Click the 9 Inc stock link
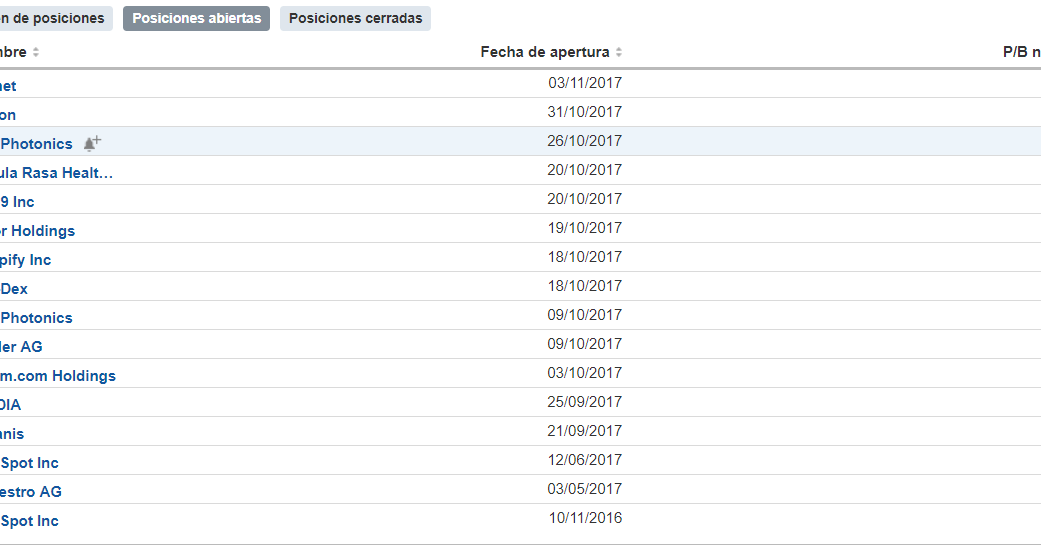Viewport: 1041px width, 547px height. click(x=17, y=202)
